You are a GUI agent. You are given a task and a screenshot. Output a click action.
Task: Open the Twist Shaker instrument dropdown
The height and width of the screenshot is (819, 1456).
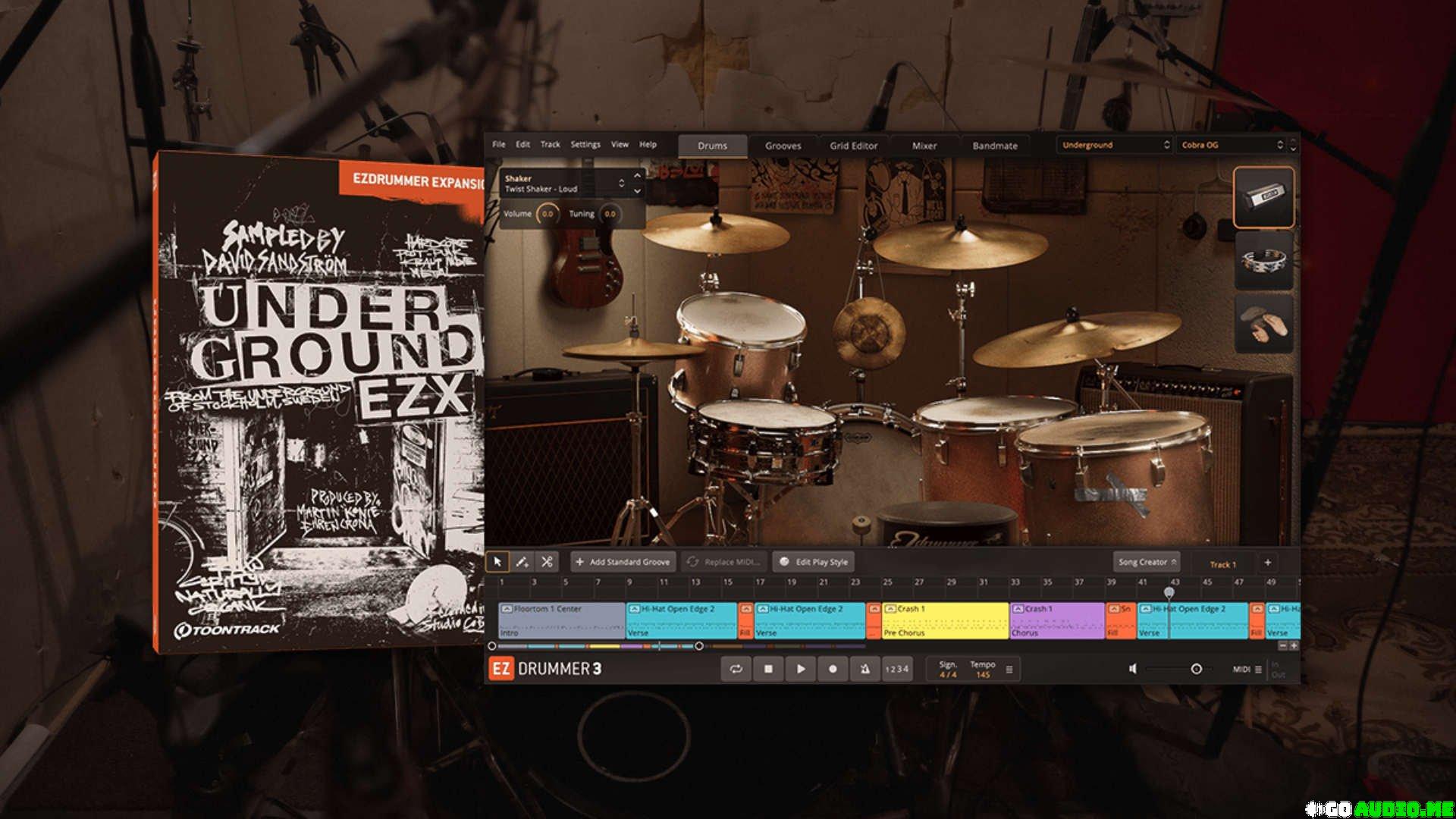click(x=564, y=184)
